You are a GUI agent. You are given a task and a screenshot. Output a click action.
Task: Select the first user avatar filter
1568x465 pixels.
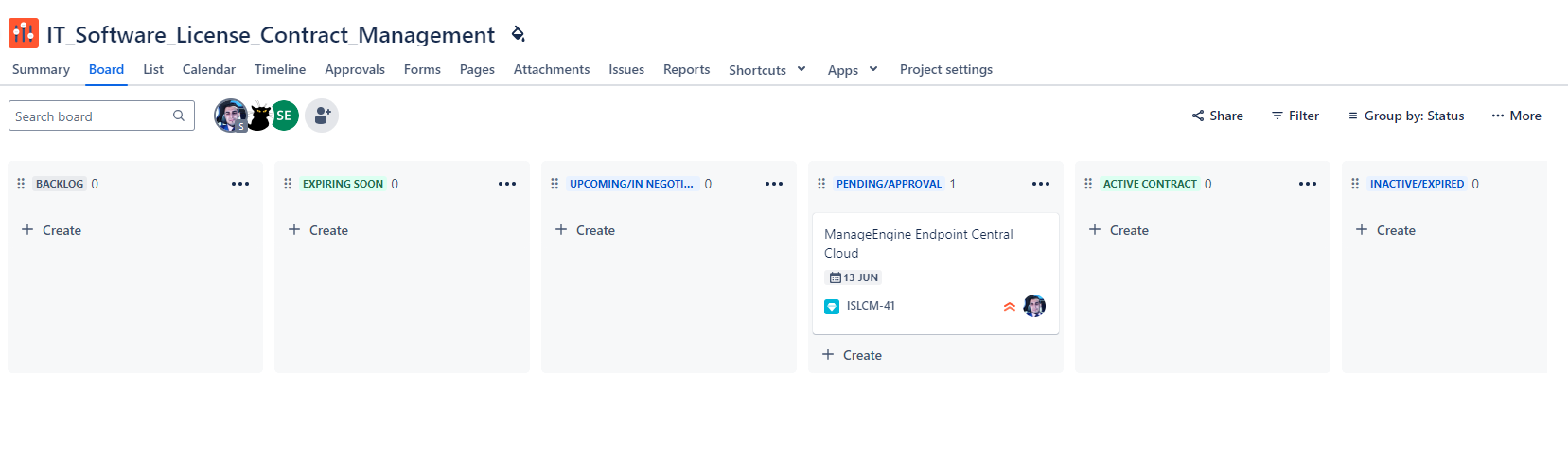click(231, 116)
